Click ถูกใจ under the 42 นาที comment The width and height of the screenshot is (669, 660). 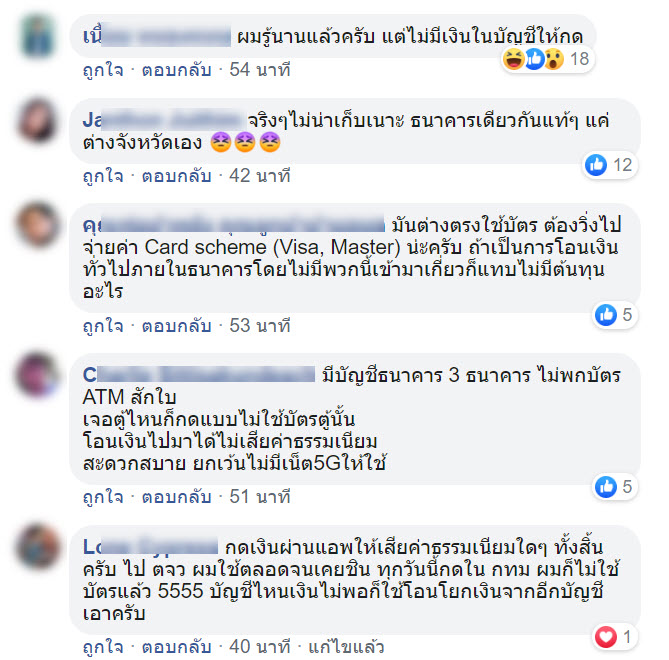pyautogui.click(x=103, y=175)
